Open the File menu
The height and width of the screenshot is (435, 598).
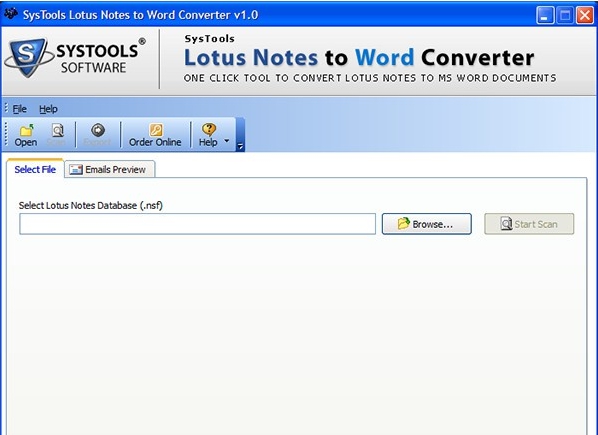[x=19, y=109]
